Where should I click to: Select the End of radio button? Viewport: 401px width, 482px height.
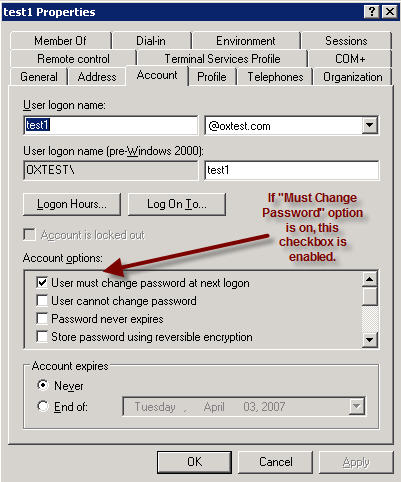point(43,406)
